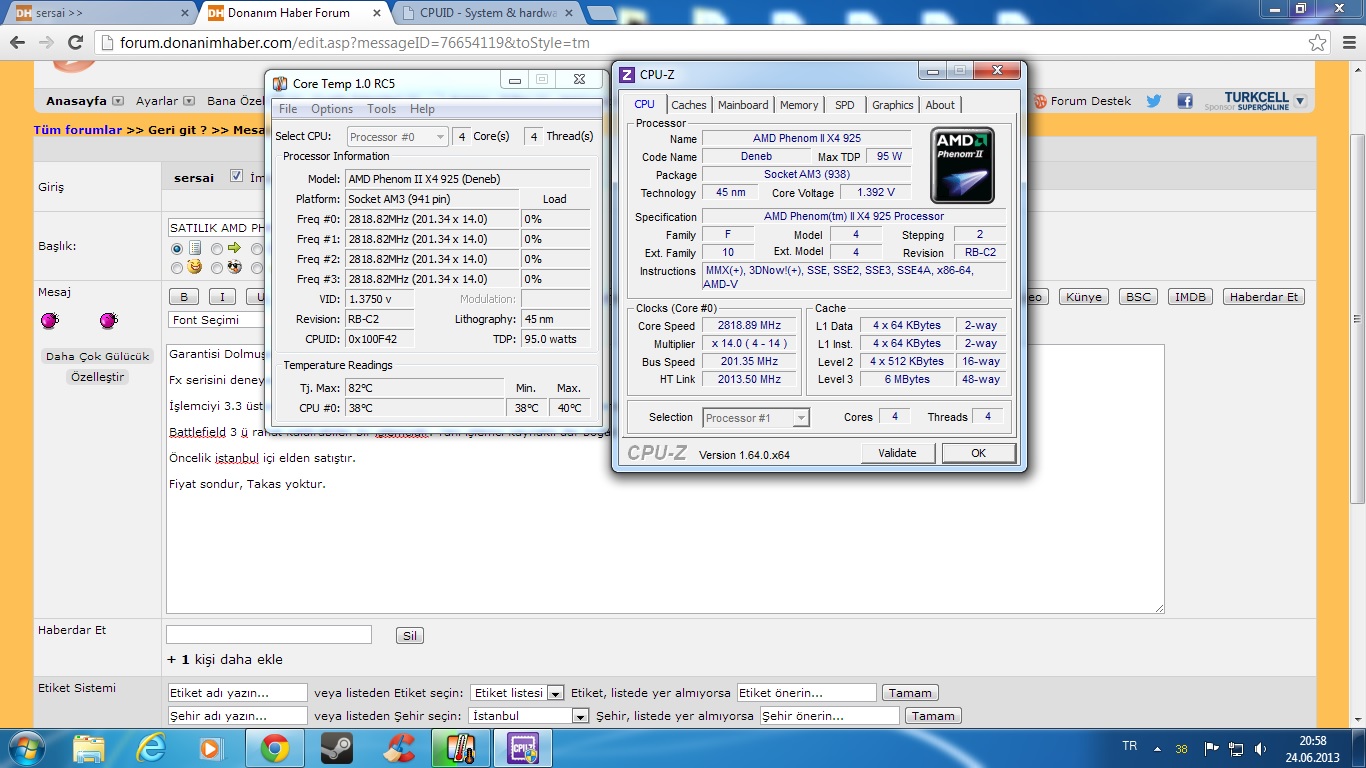This screenshot has height=768, width=1366.
Task: Open Core Temp Options menu
Action: pos(331,109)
